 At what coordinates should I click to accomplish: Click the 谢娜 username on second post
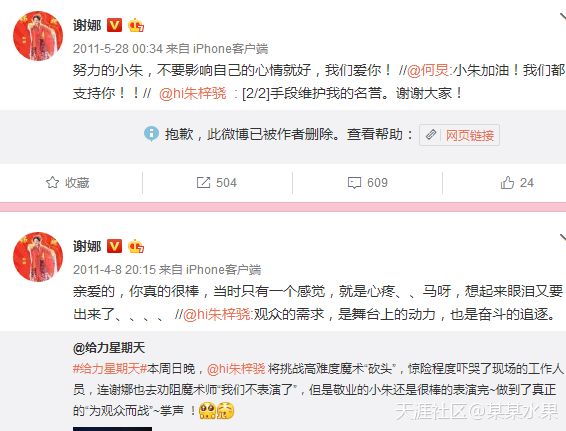pos(87,246)
